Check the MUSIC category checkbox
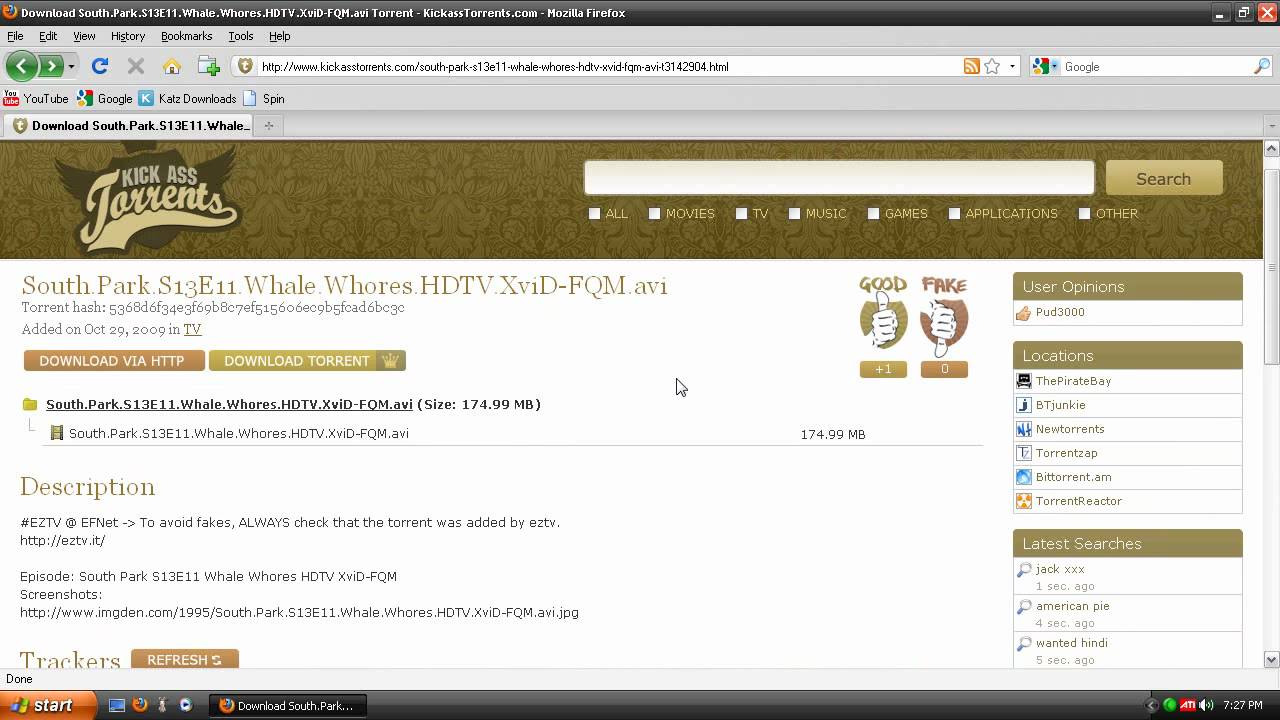 795,213
